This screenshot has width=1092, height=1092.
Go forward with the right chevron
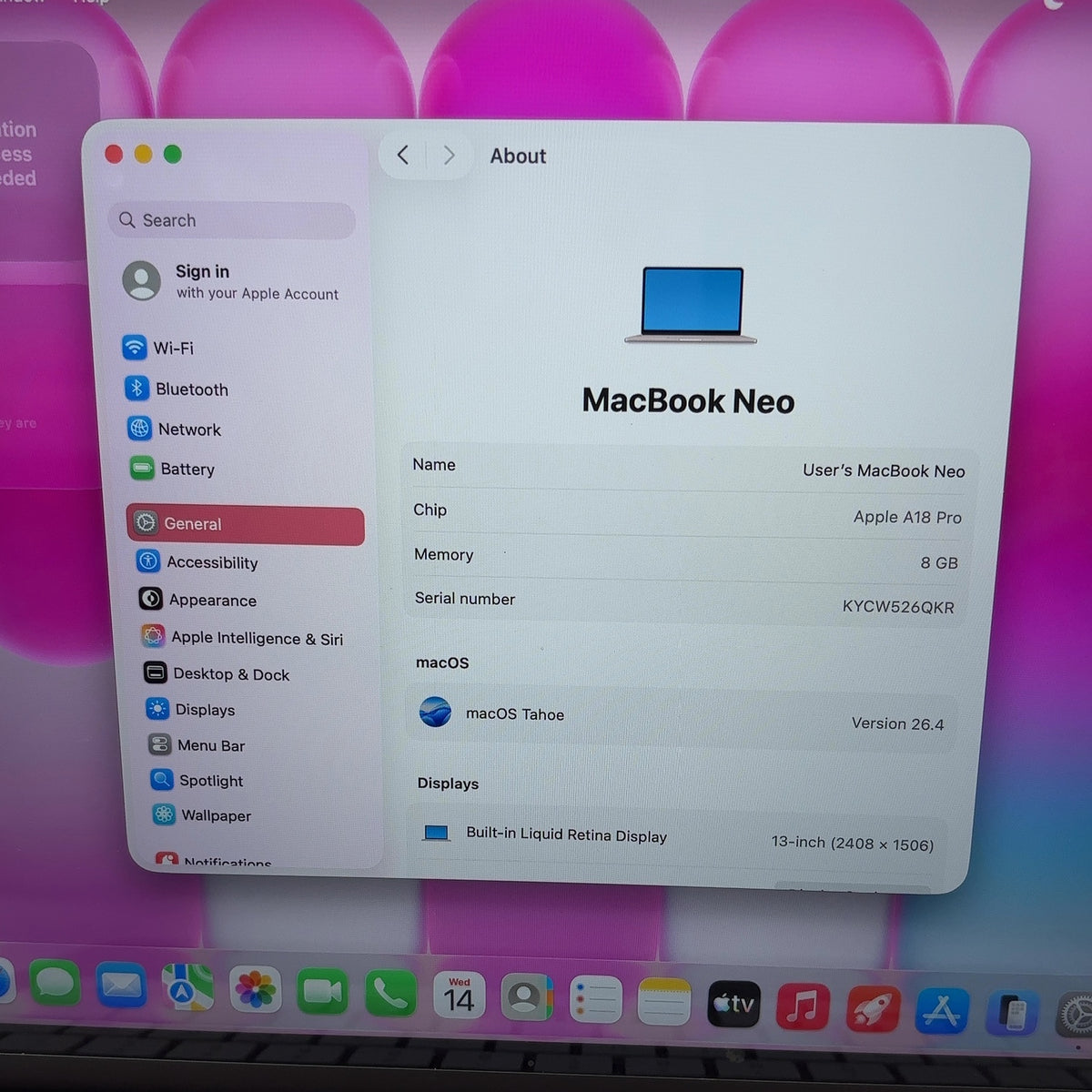coord(449,156)
